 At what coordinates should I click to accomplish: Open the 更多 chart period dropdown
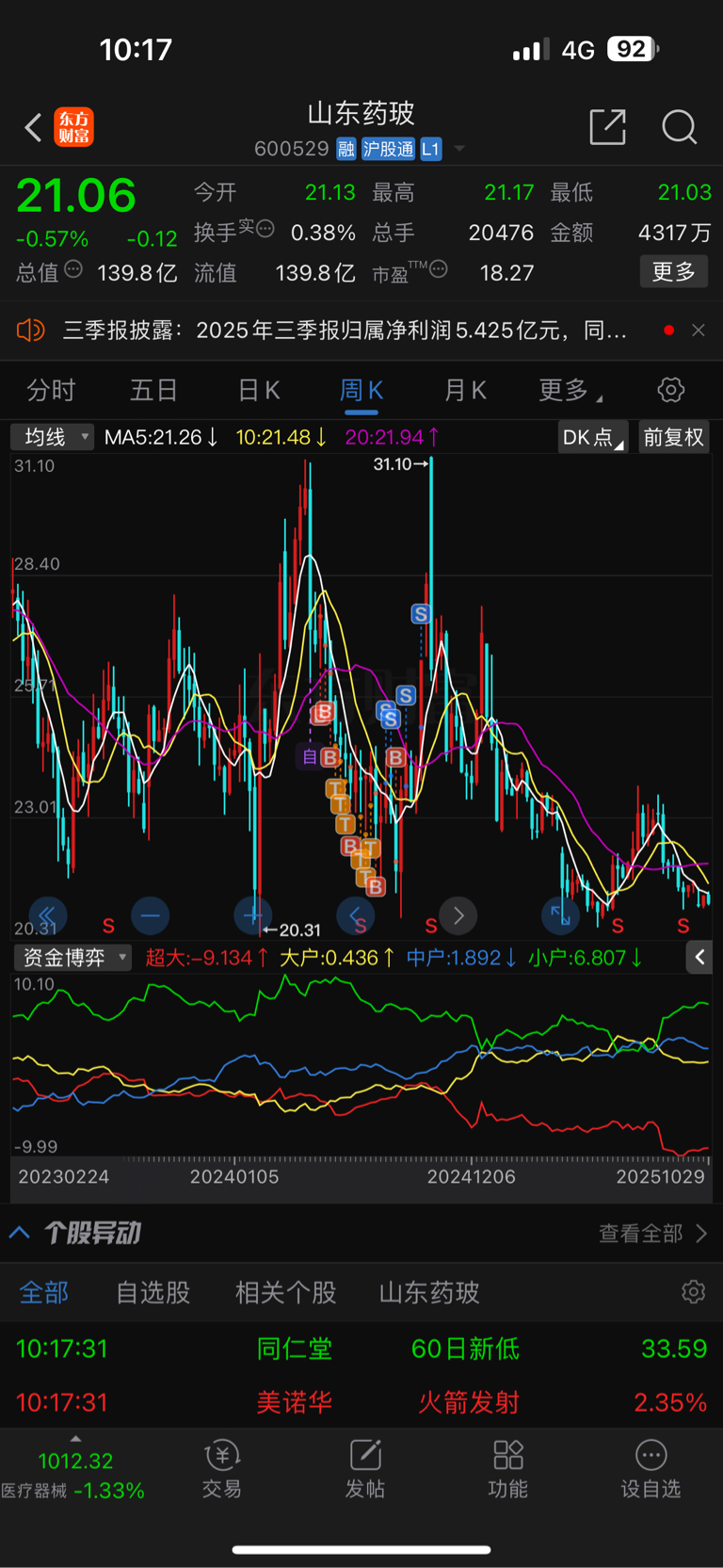(570, 390)
